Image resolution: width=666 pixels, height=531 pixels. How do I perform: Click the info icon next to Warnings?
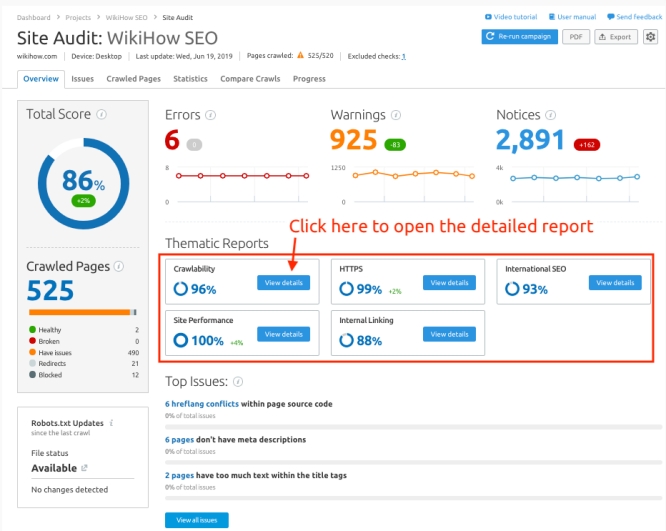397,116
